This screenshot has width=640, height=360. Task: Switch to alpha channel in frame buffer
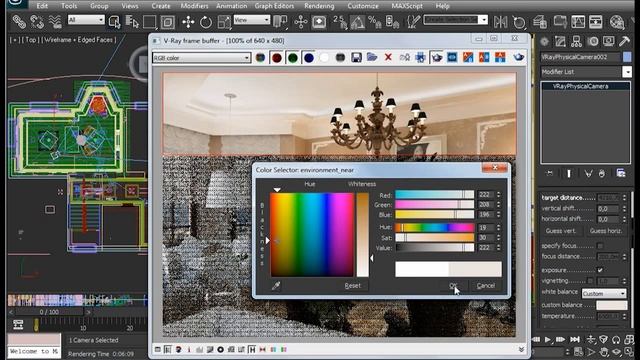[324, 58]
